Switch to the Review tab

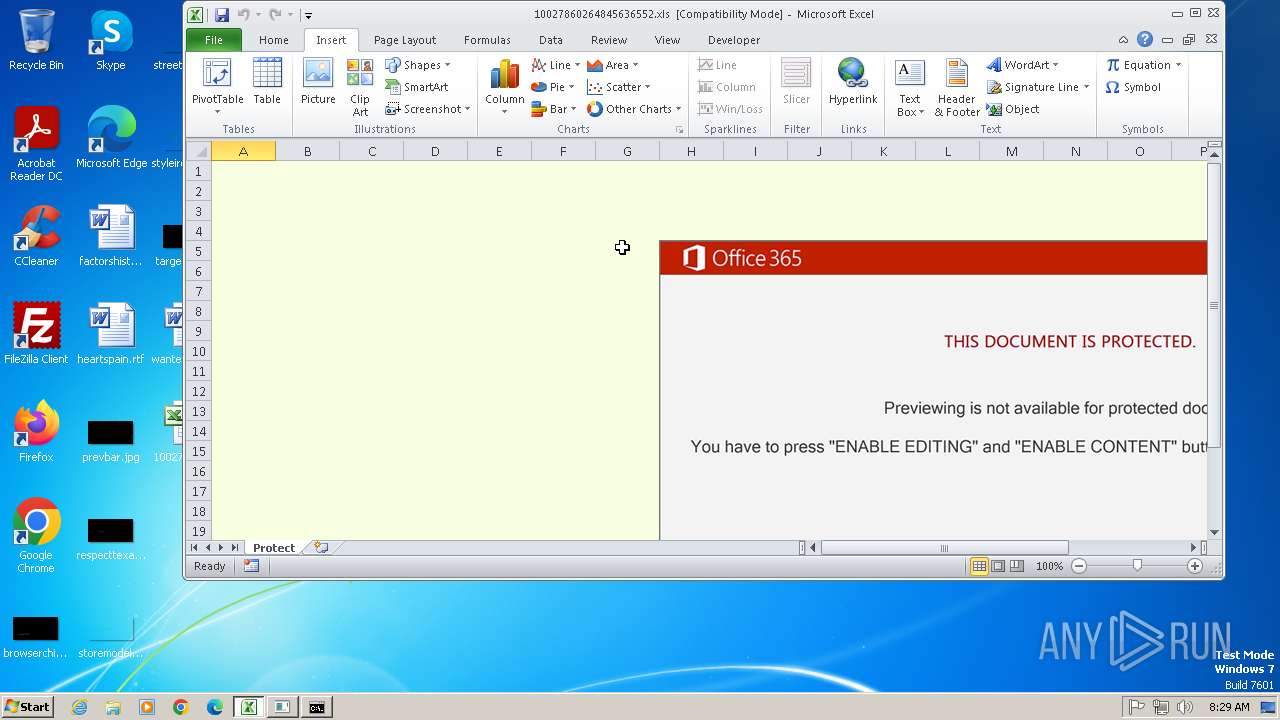[x=609, y=40]
